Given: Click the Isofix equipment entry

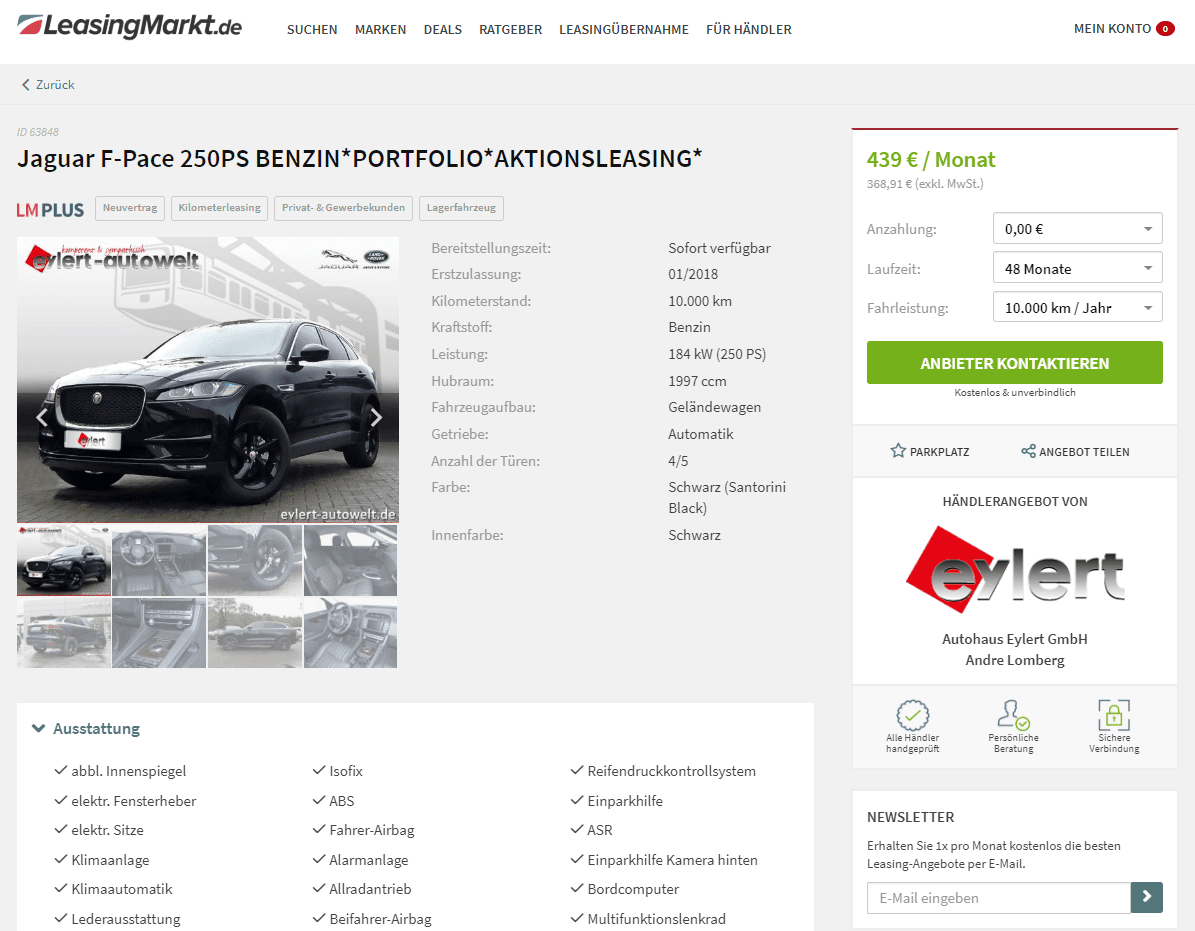Looking at the screenshot, I should (x=346, y=771).
